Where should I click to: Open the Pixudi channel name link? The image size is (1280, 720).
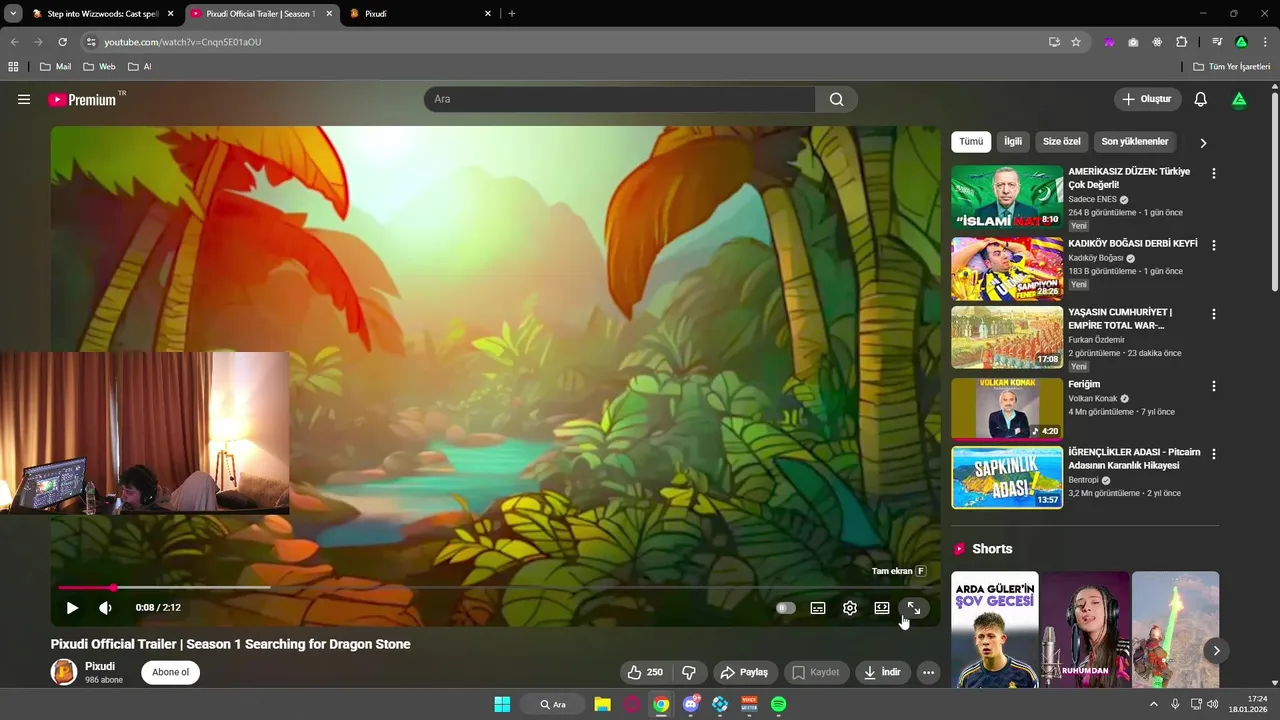point(100,666)
